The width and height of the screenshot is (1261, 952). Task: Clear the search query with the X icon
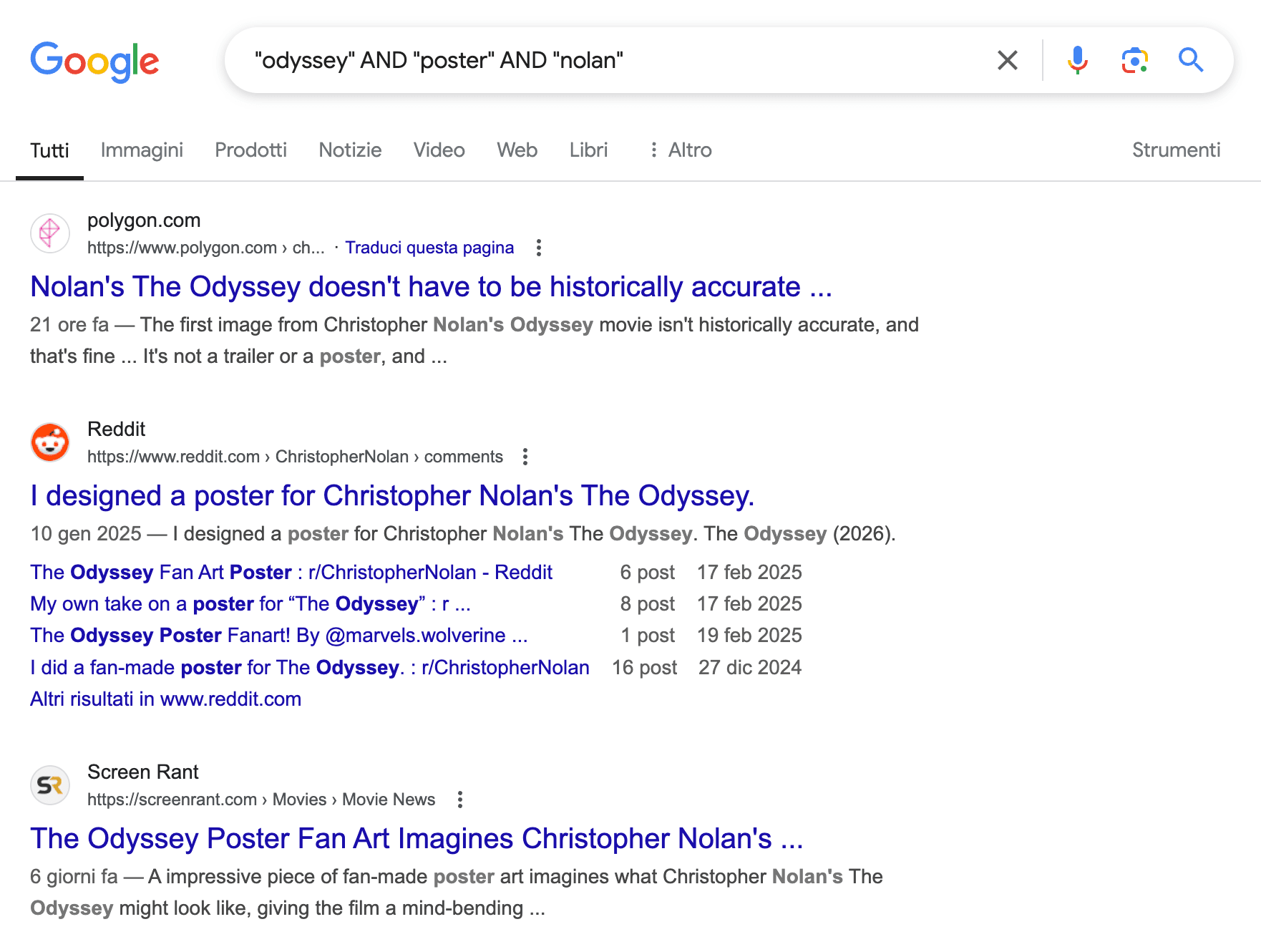click(1007, 60)
